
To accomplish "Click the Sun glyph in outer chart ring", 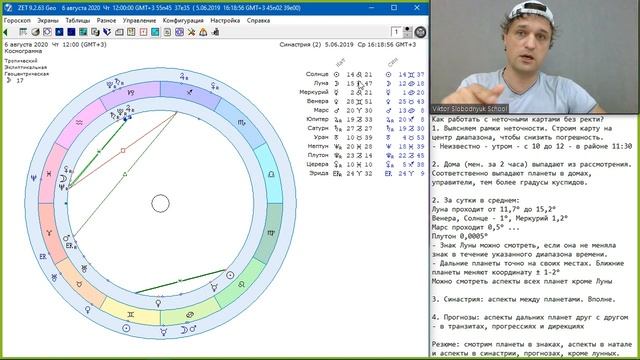I will 127,328.
